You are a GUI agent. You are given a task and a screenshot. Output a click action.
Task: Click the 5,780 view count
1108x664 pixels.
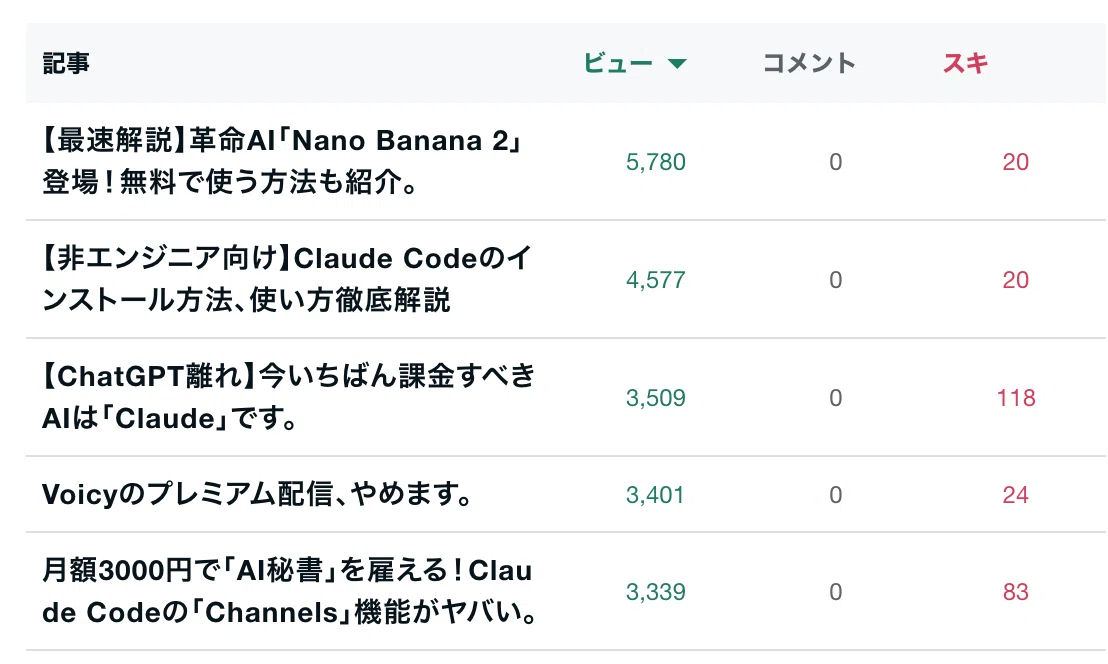[656, 162]
